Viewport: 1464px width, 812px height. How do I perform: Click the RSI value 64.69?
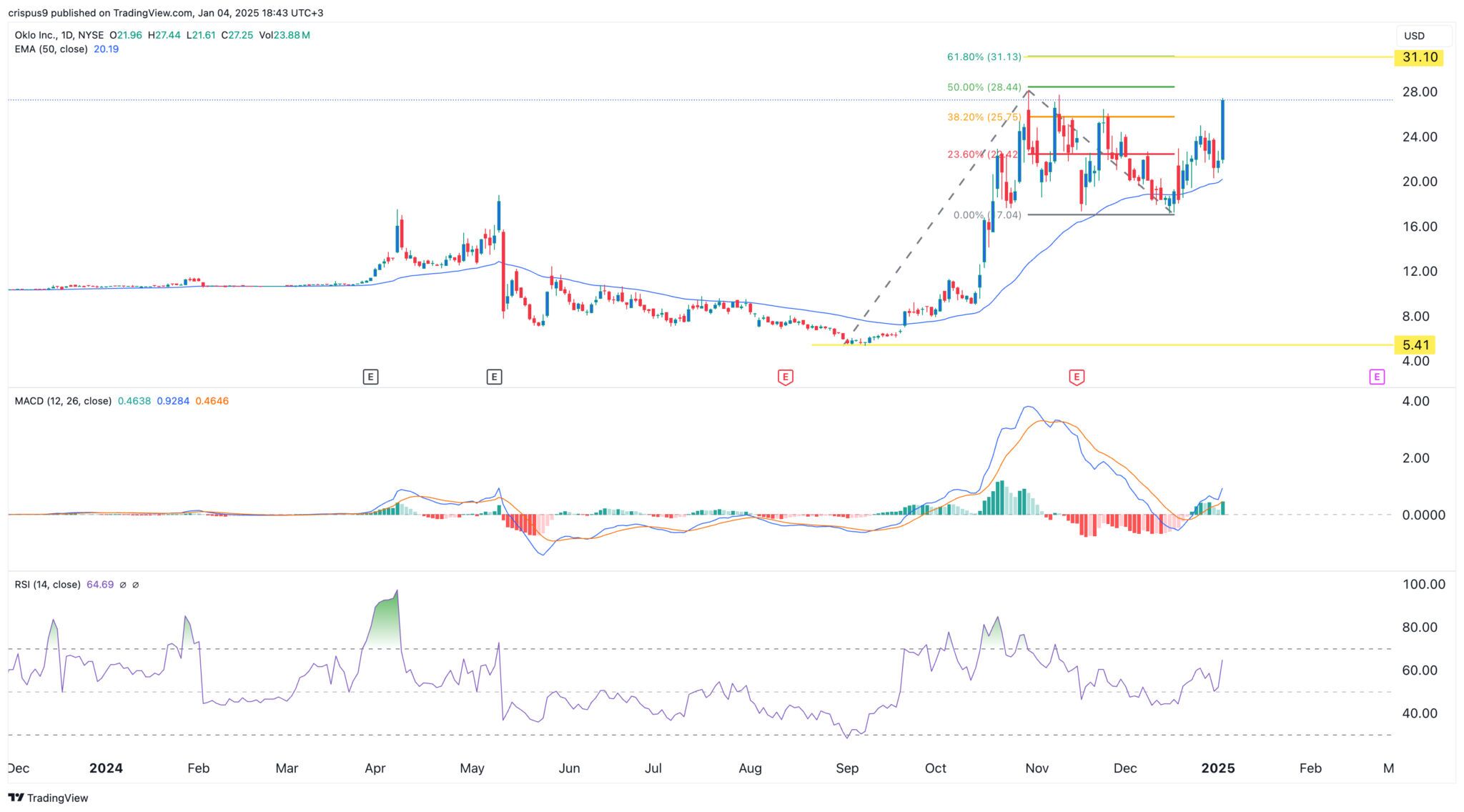point(100,585)
